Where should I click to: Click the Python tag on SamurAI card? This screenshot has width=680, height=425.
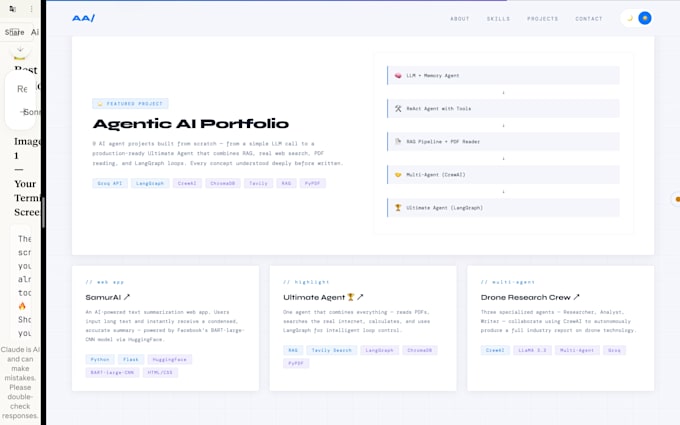click(100, 360)
